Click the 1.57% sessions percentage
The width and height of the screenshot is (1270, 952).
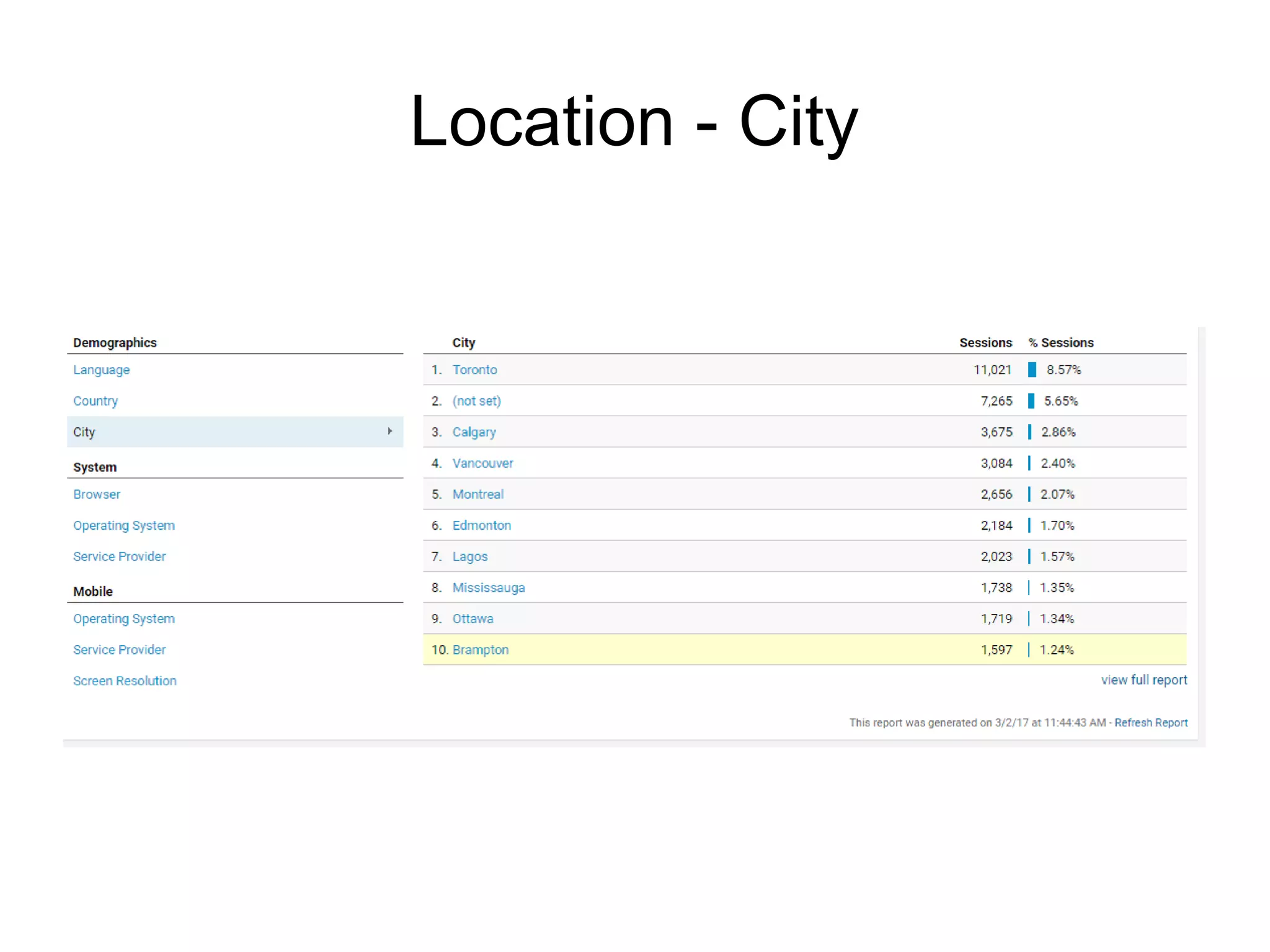[x=1057, y=556]
